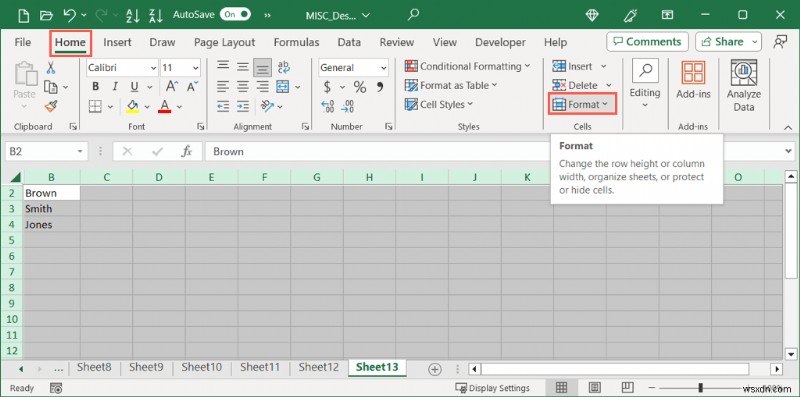
Task: Expand Cell Styles menu
Action: [x=439, y=105]
